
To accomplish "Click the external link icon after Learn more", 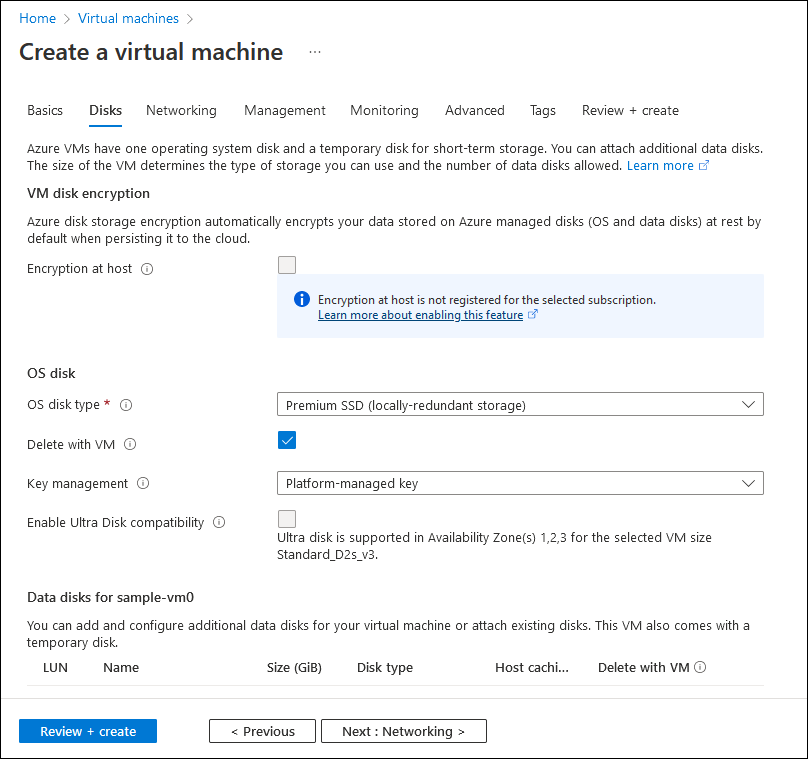I will [702, 165].
